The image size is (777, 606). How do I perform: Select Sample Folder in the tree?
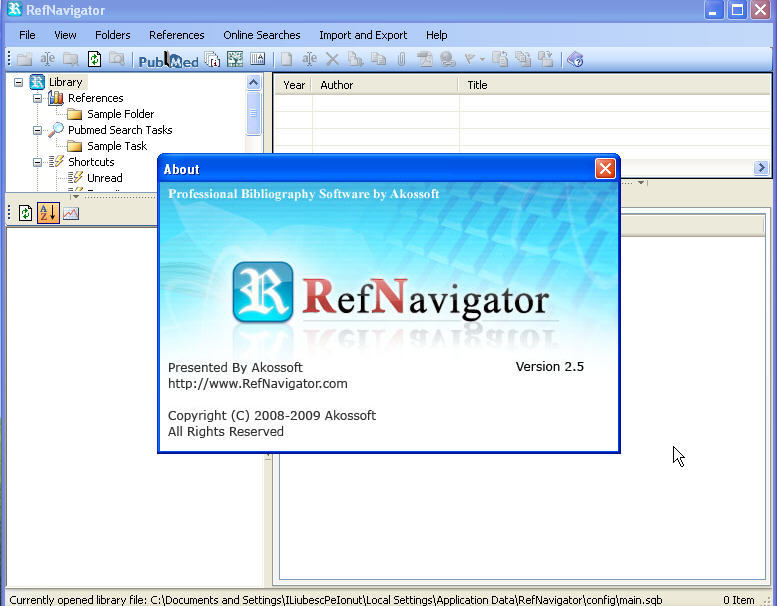click(120, 114)
